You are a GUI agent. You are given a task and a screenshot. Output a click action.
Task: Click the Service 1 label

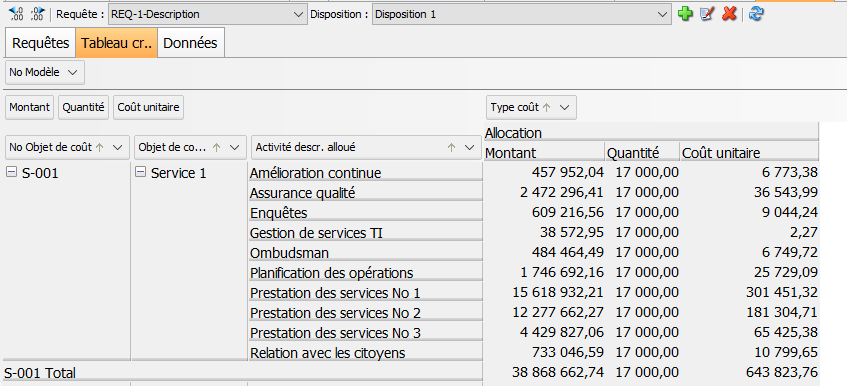(178, 173)
